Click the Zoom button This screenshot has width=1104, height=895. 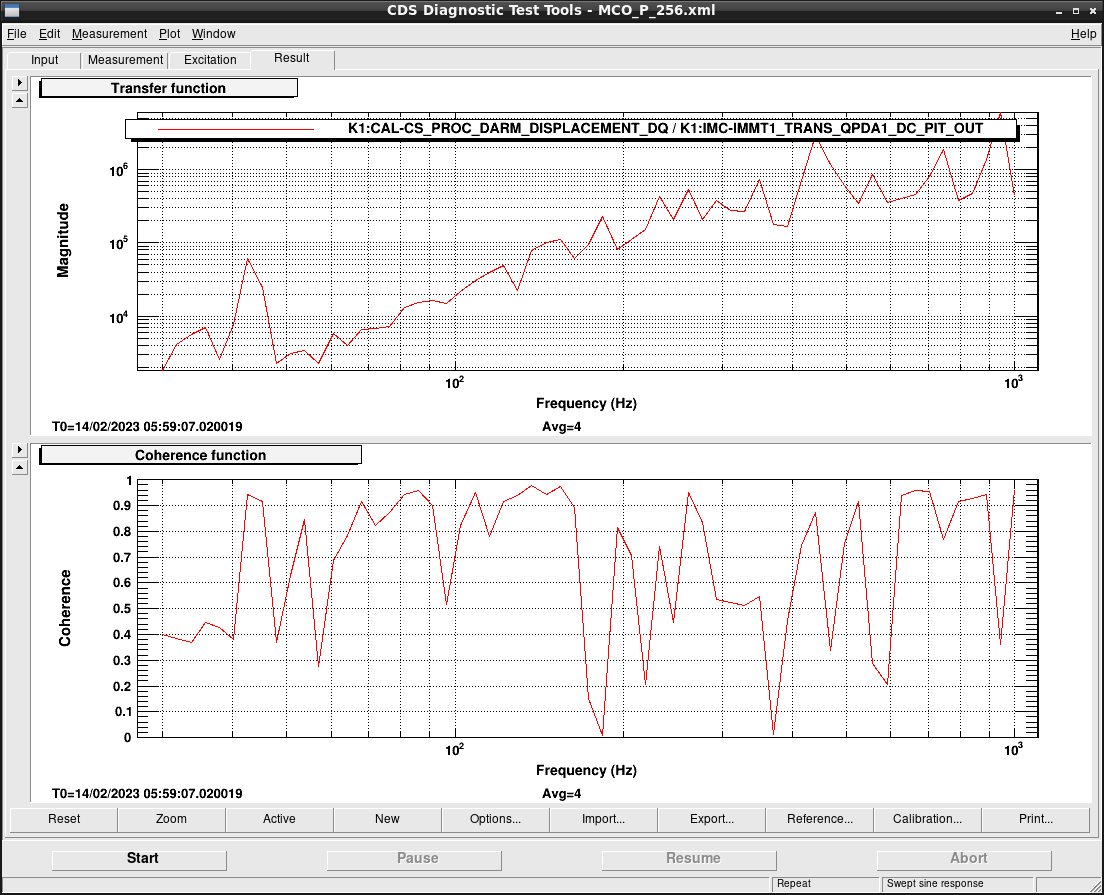171,819
